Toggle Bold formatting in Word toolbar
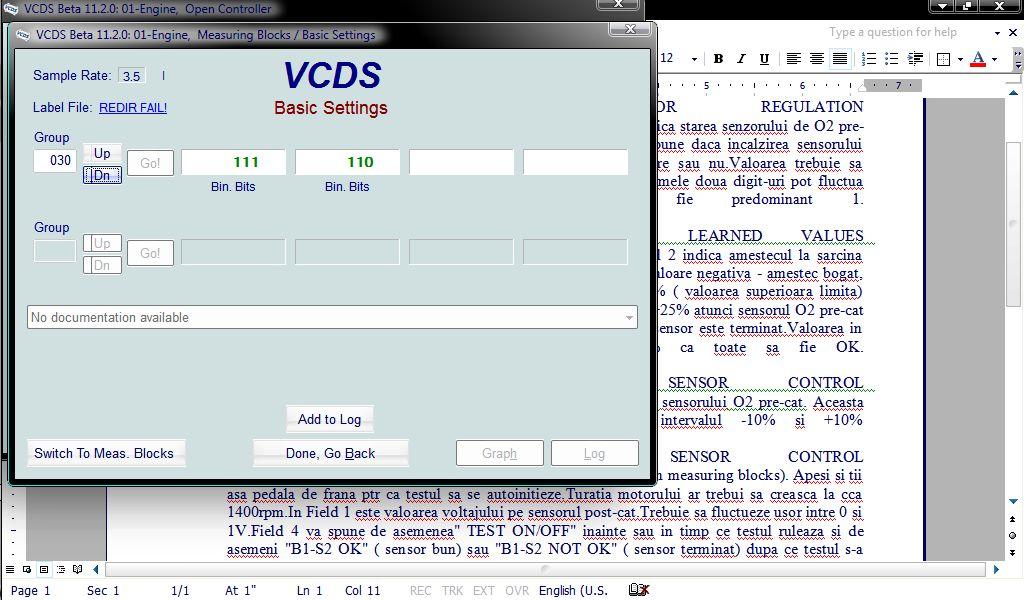 [x=718, y=59]
